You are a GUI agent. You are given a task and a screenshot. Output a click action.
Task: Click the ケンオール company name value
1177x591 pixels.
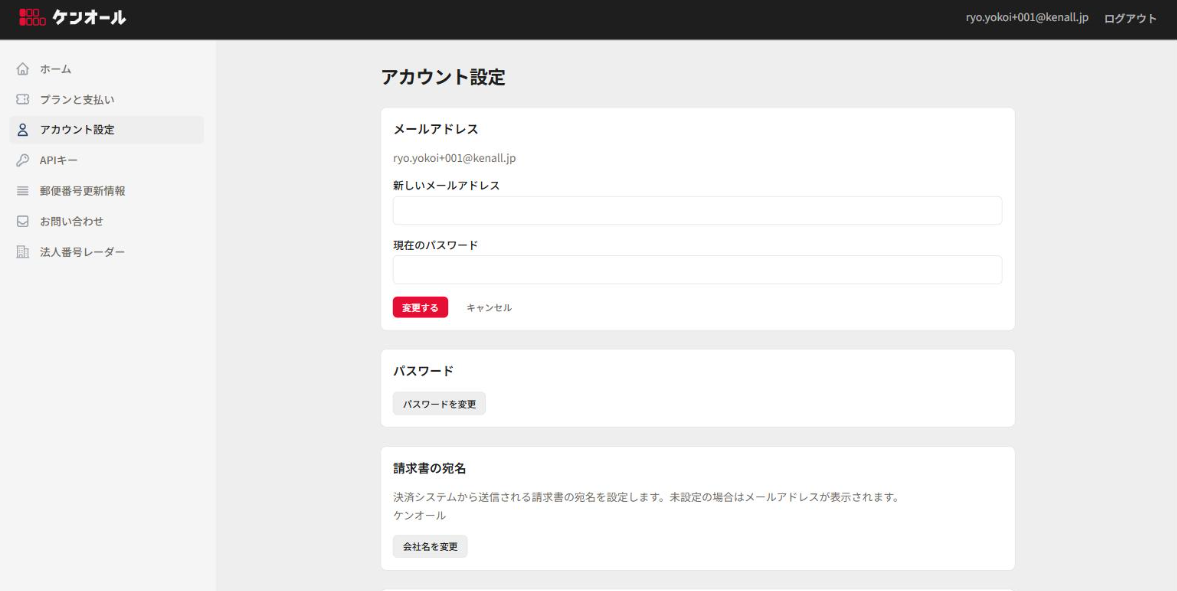[x=419, y=515]
